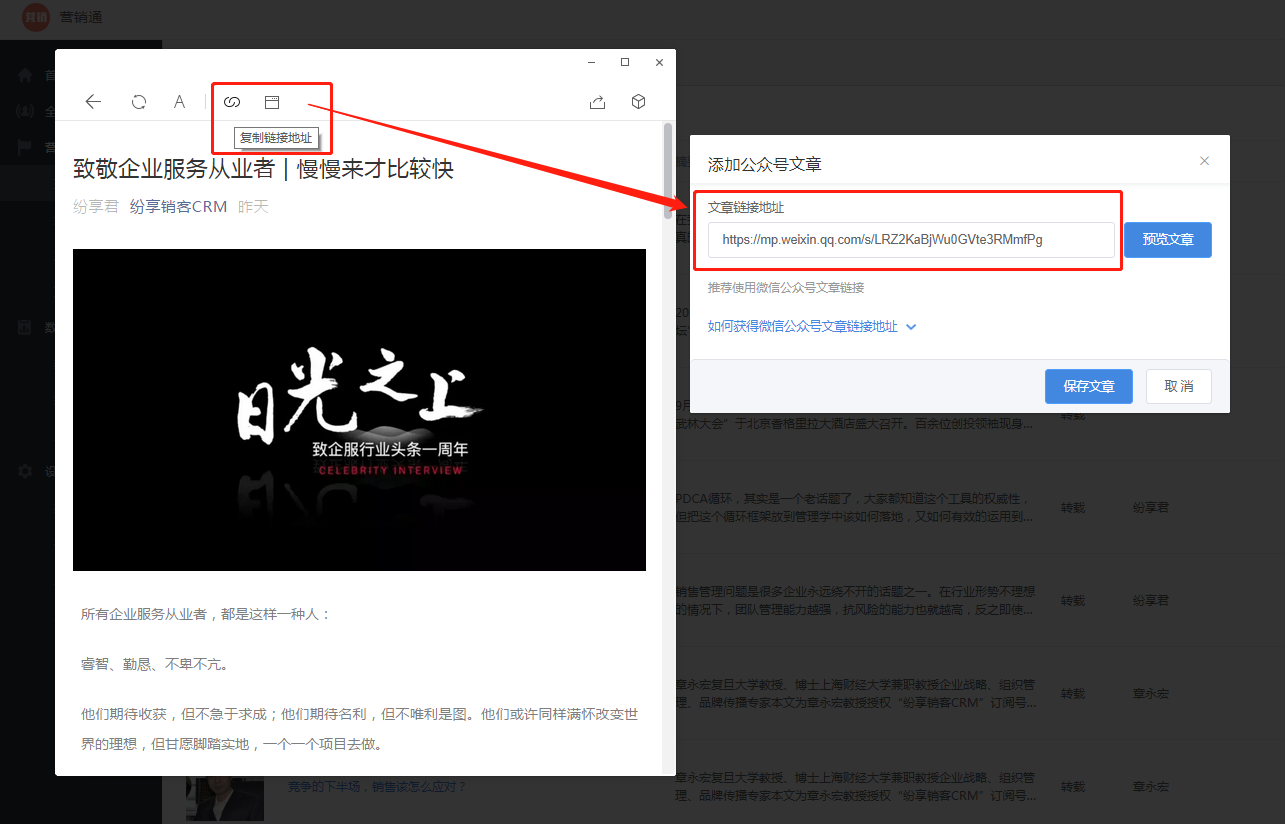The height and width of the screenshot is (824, 1285).
Task: Copy the article link with the chain icon
Action: (232, 102)
